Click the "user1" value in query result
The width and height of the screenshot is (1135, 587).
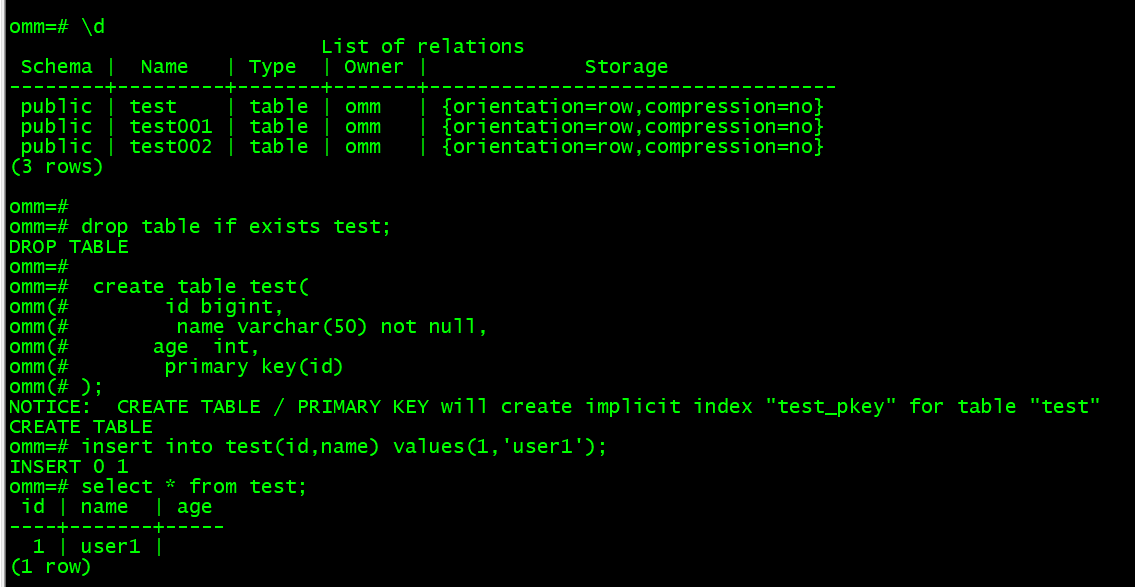point(111,547)
